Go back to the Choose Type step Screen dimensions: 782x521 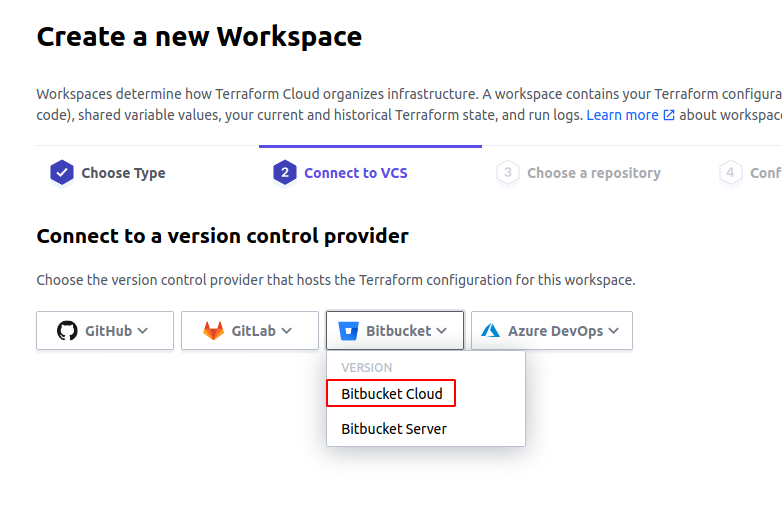123,173
